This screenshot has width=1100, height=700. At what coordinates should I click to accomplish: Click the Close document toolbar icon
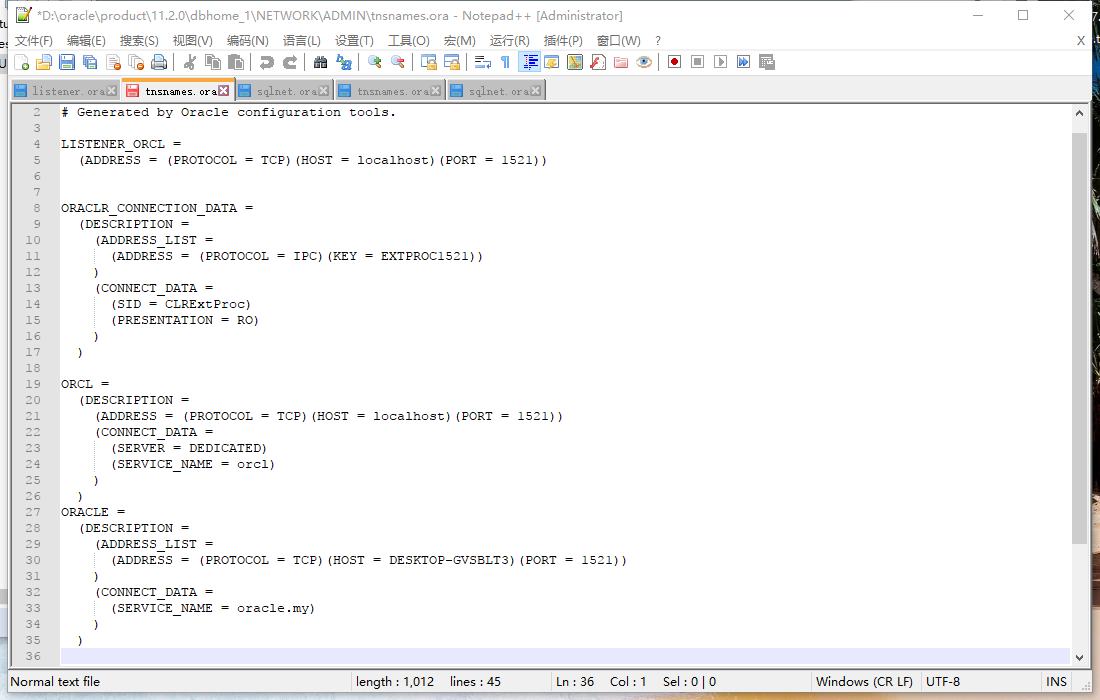click(x=113, y=62)
